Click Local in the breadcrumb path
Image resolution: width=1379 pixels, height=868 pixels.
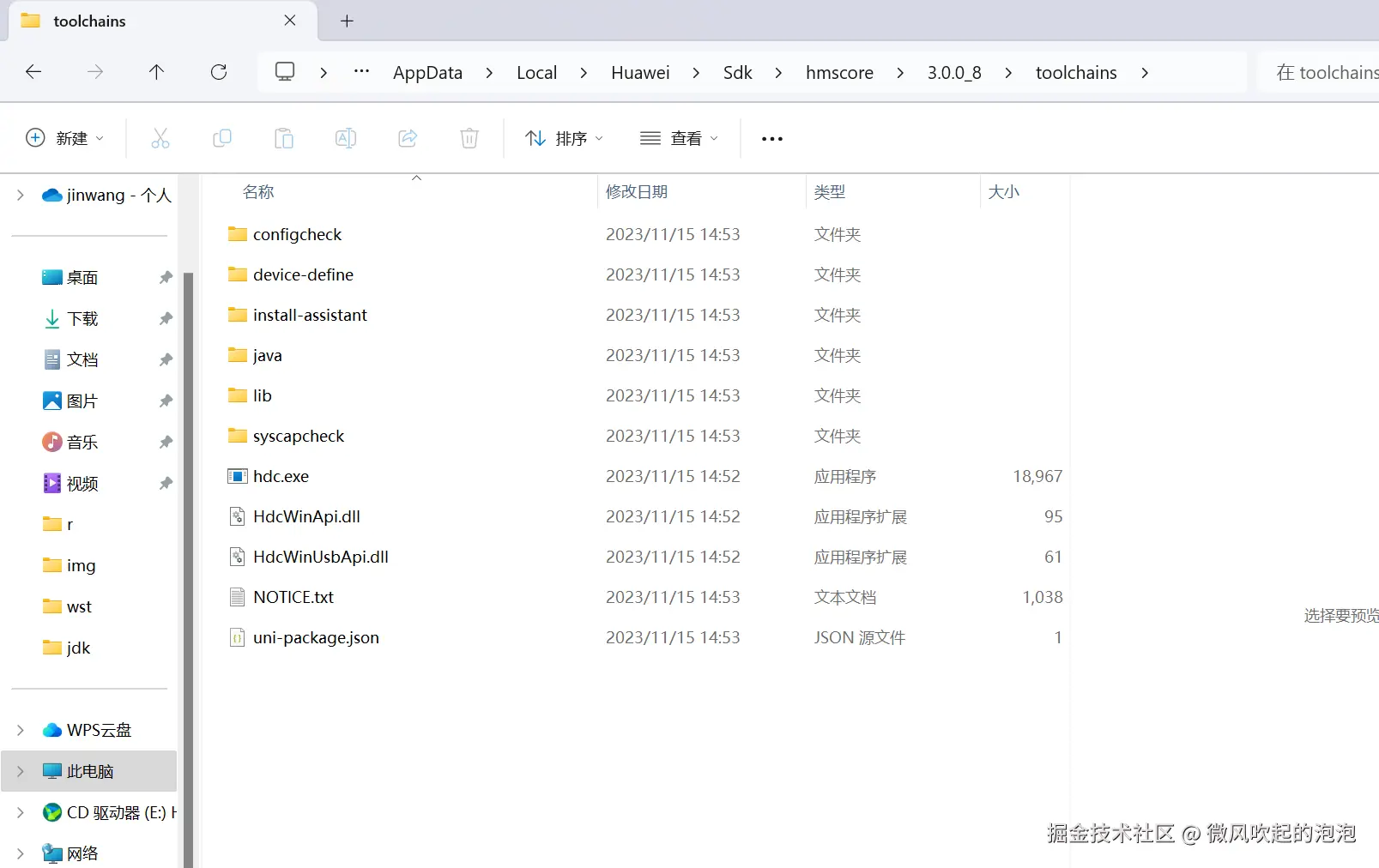click(x=537, y=73)
